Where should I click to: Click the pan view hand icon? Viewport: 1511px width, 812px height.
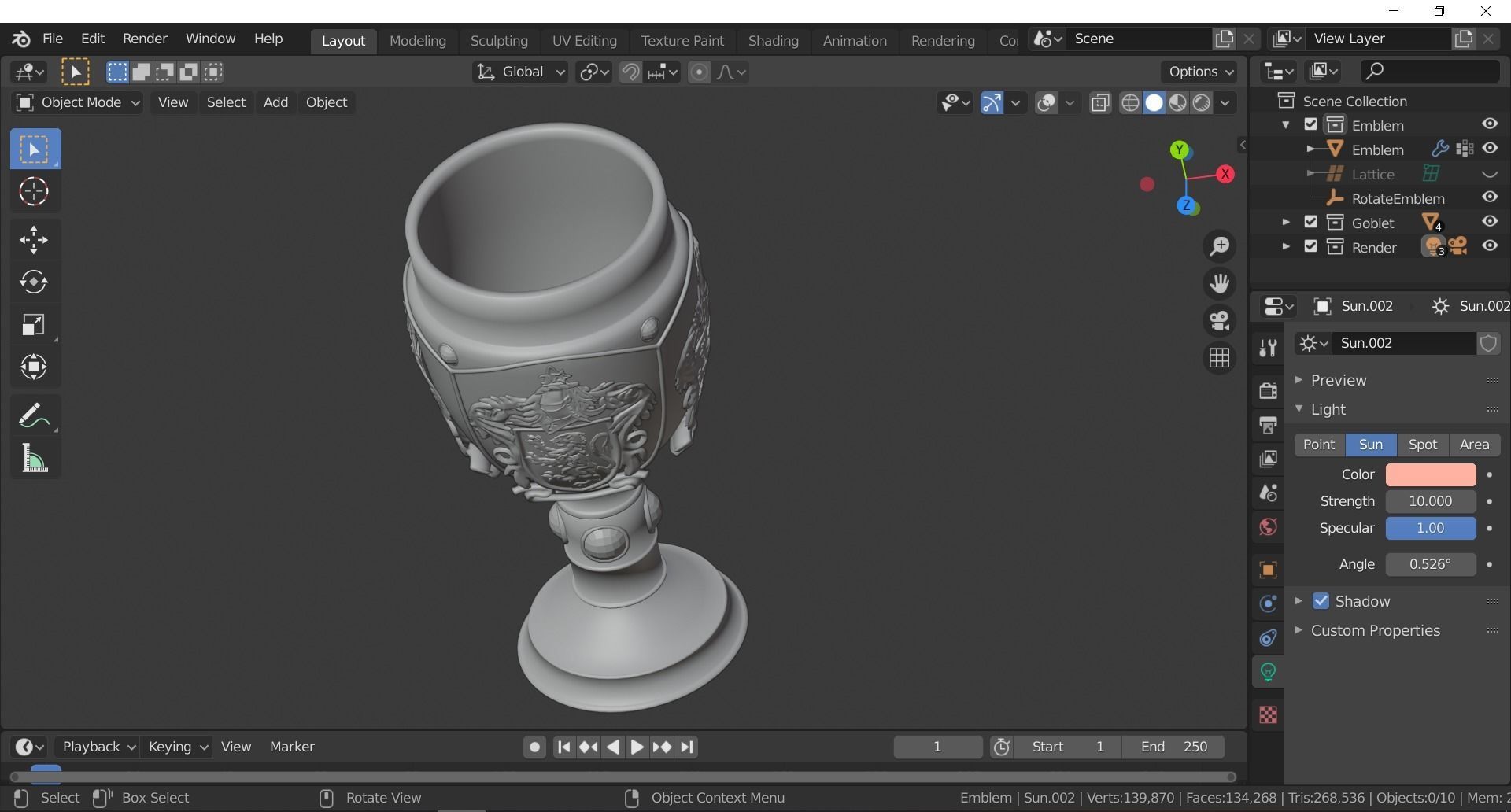point(1220,283)
